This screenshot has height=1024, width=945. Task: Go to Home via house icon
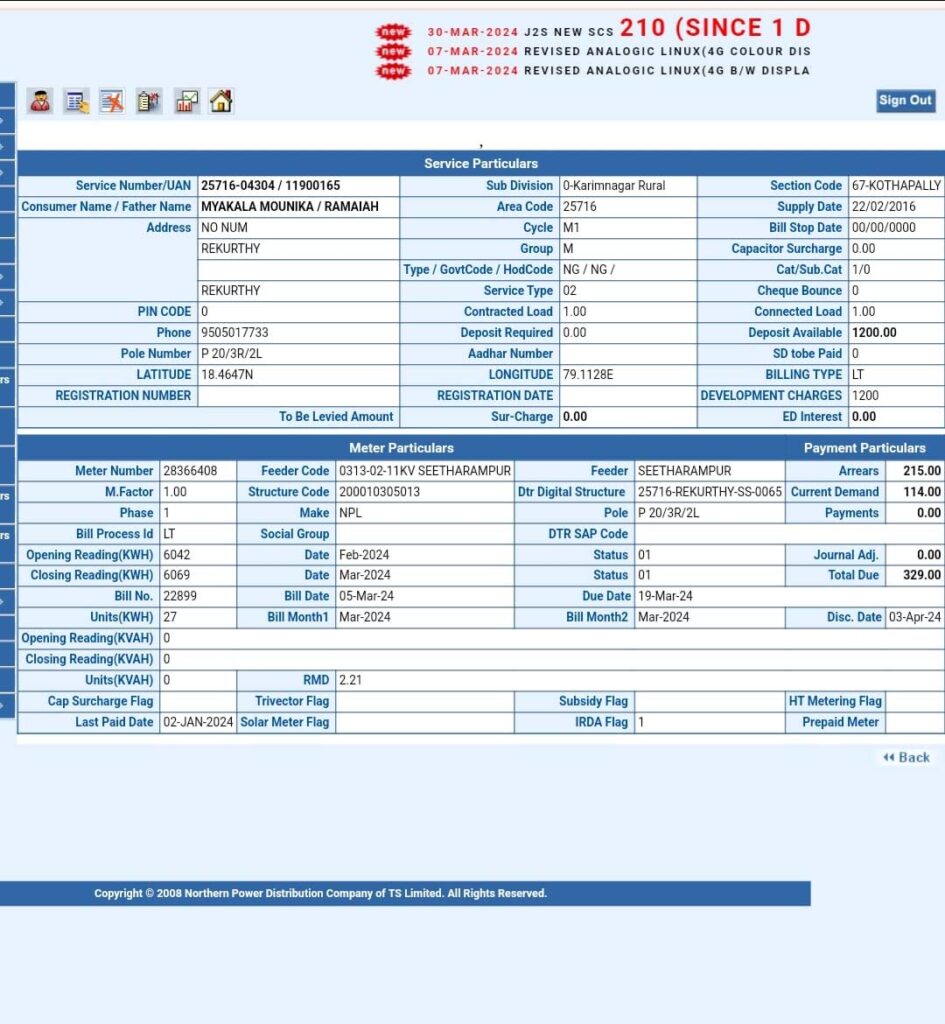pyautogui.click(x=221, y=101)
